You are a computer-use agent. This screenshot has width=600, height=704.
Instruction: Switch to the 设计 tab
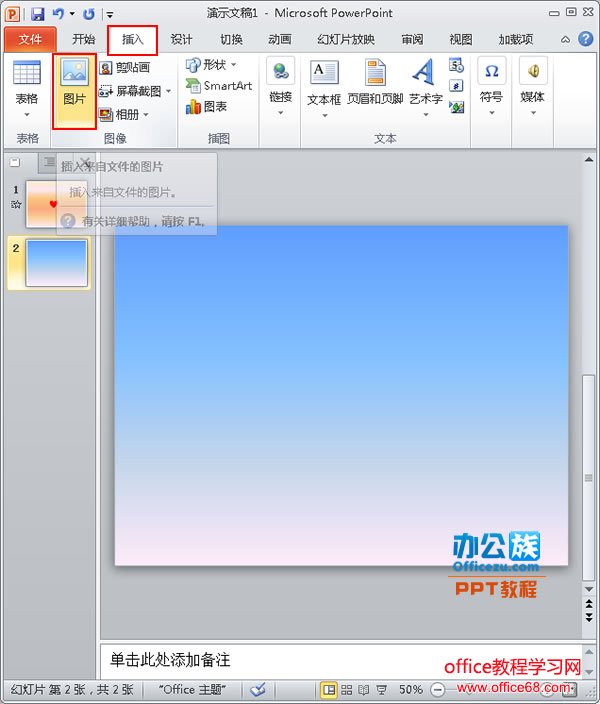(x=181, y=40)
